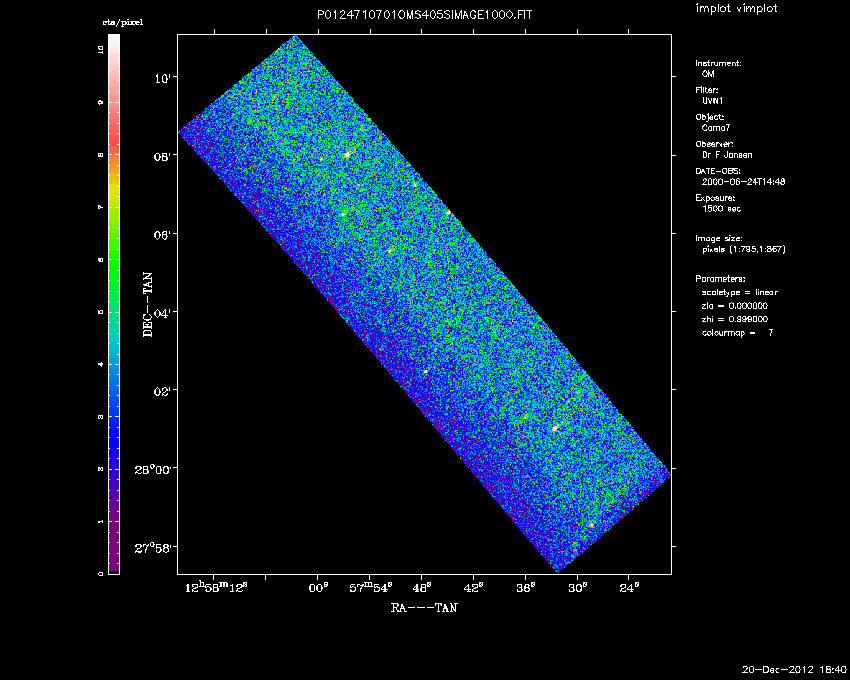Click the RA tick label 00s
Screen dimensions: 850x680
point(318,588)
